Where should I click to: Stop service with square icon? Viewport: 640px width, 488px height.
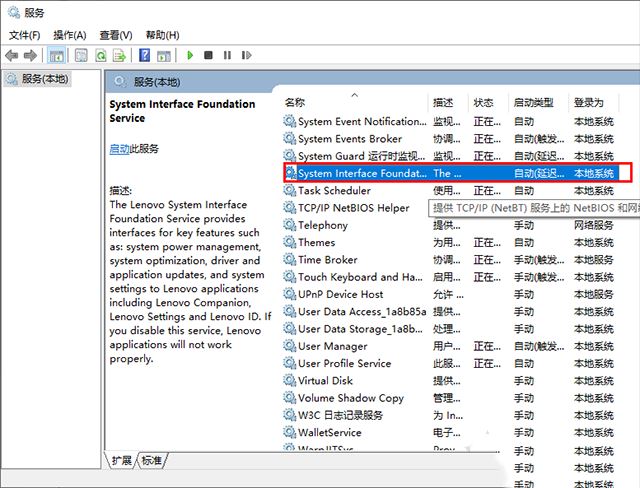208,55
